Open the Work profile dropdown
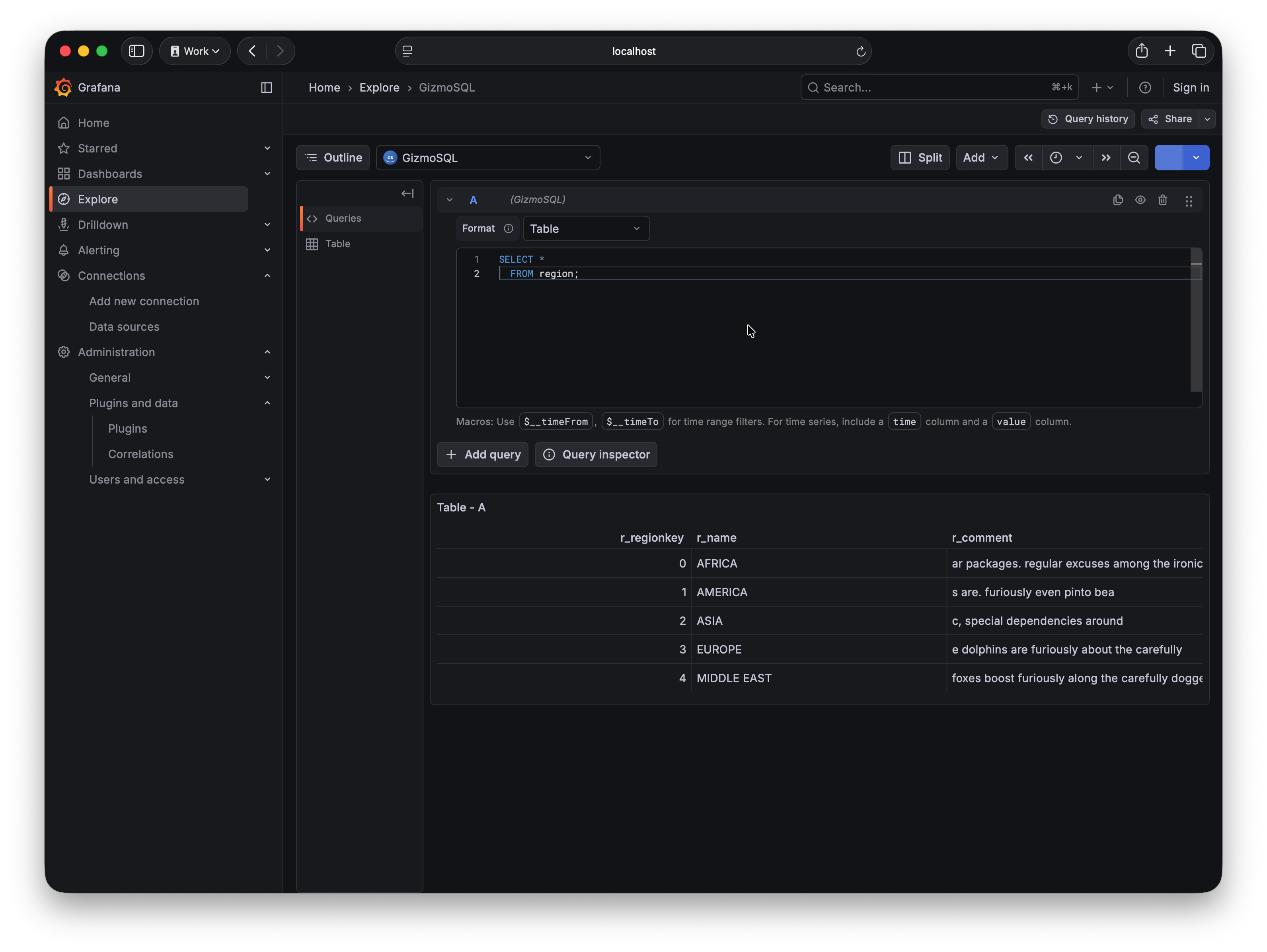Screen dimensions: 1267x952 pos(195,51)
